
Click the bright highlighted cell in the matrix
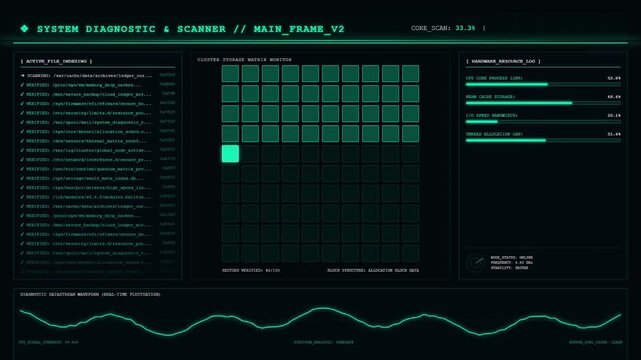click(230, 154)
